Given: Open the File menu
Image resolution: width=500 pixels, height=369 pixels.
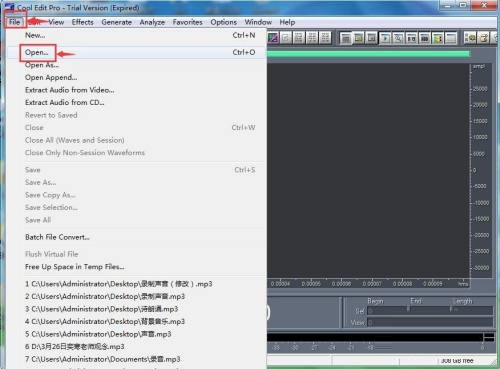Looking at the screenshot, I should point(15,22).
